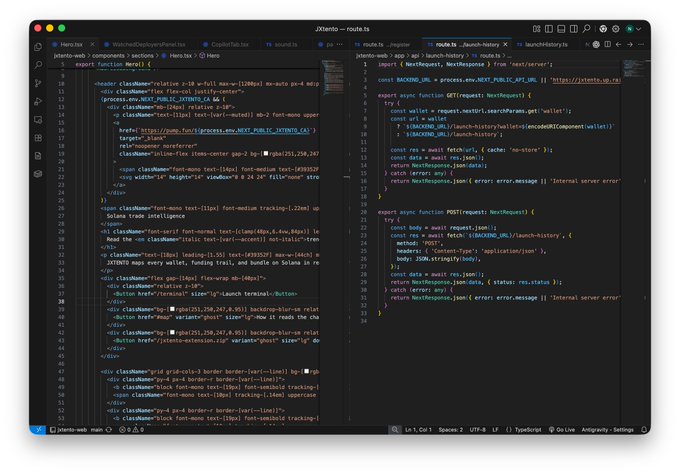The width and height of the screenshot is (680, 473).
Task: Start Go Live server from status bar
Action: [562, 430]
